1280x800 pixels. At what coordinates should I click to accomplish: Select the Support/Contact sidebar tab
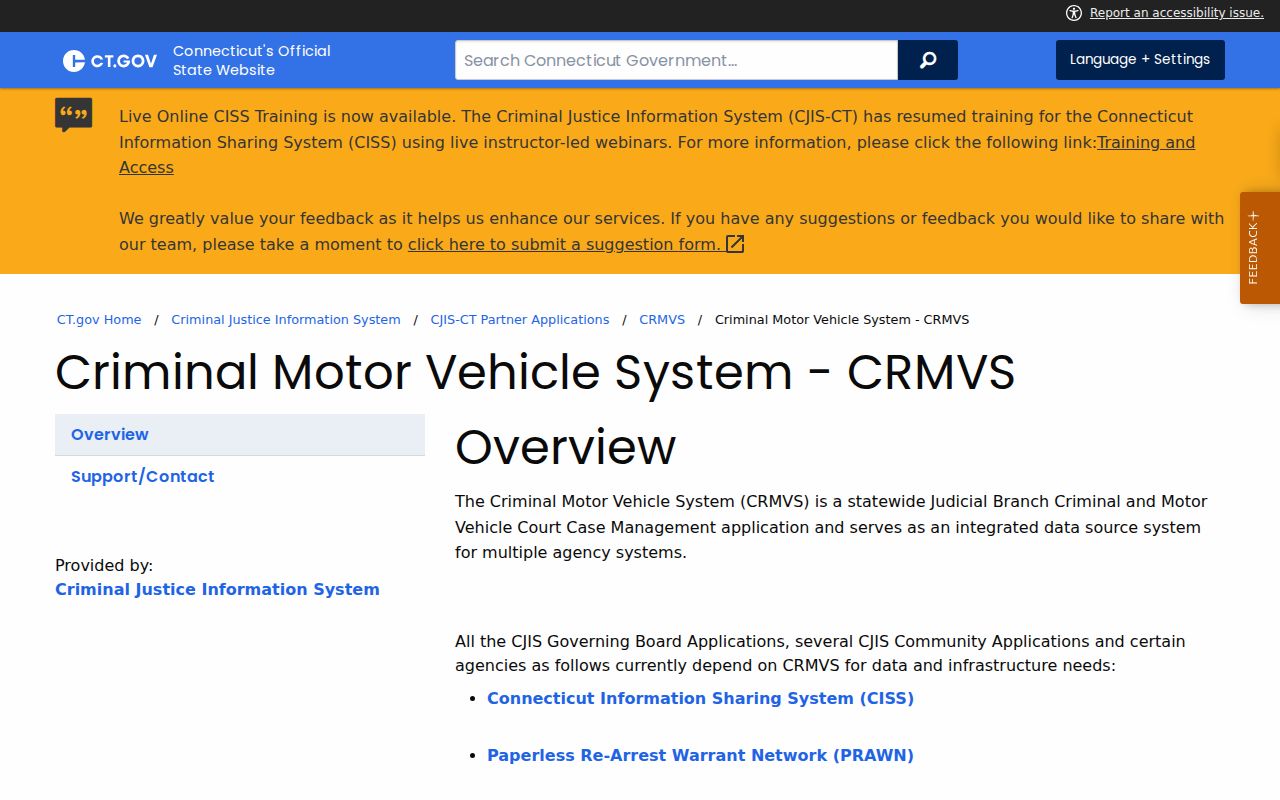point(240,477)
